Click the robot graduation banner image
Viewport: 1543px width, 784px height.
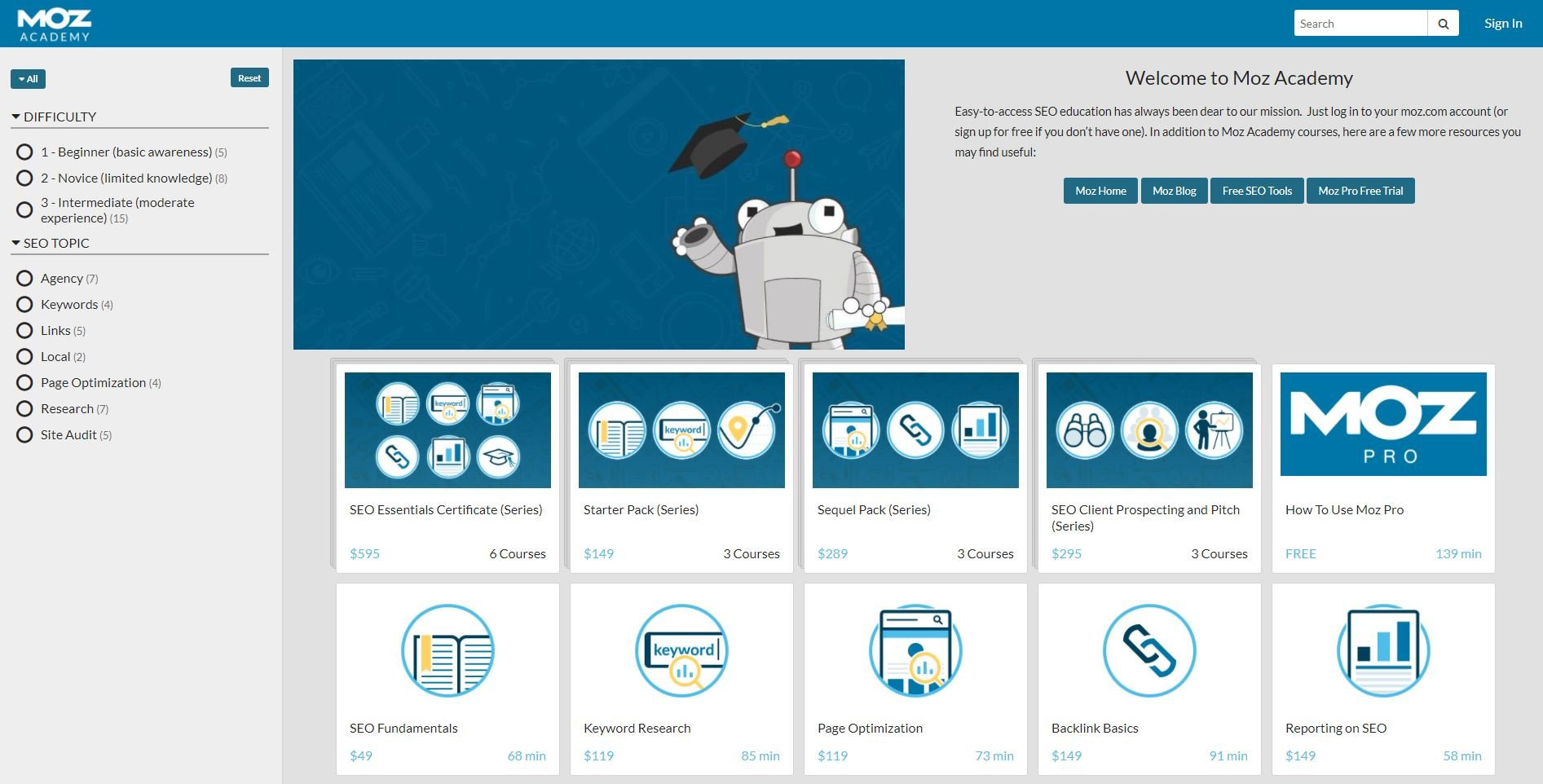tap(599, 205)
